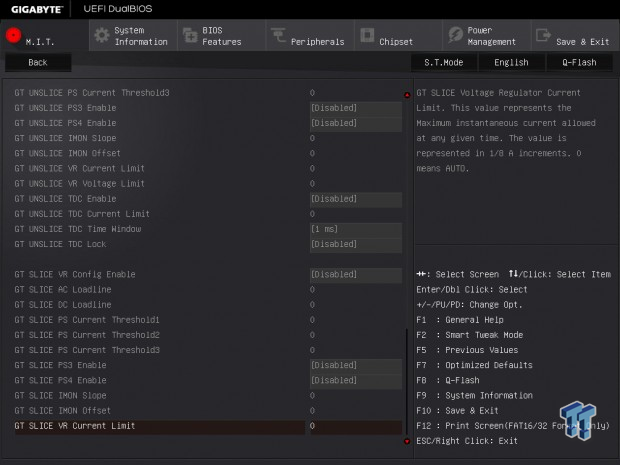Click the Chipset icon
Image resolution: width=620 pixels, height=465 pixels.
click(x=367, y=35)
